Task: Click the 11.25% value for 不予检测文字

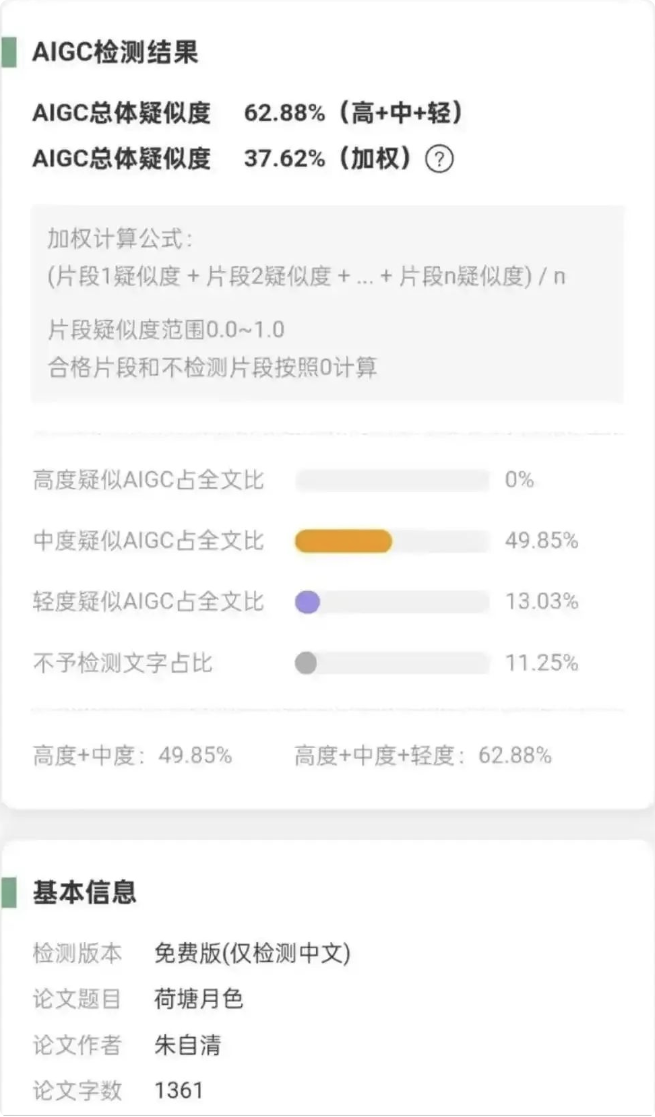Action: tap(541, 663)
